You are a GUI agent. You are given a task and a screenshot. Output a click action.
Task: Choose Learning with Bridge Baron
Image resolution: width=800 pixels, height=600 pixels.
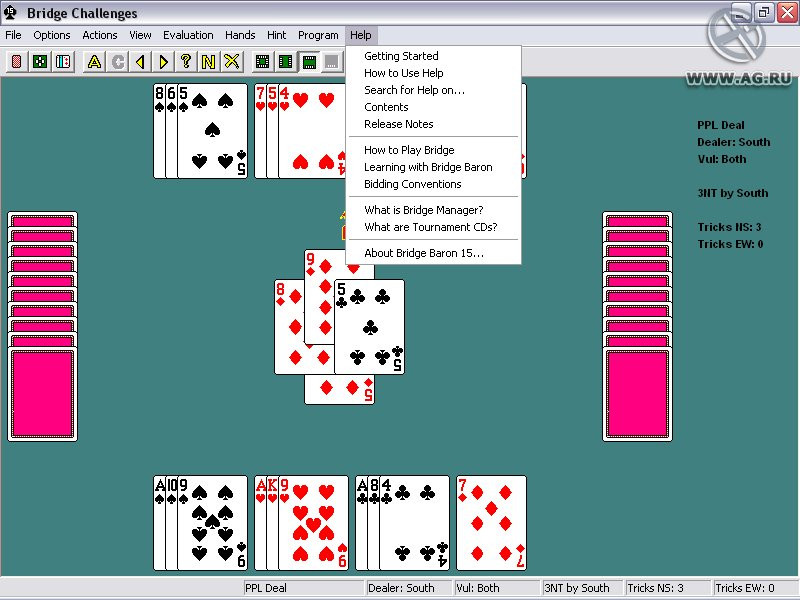tap(433, 167)
